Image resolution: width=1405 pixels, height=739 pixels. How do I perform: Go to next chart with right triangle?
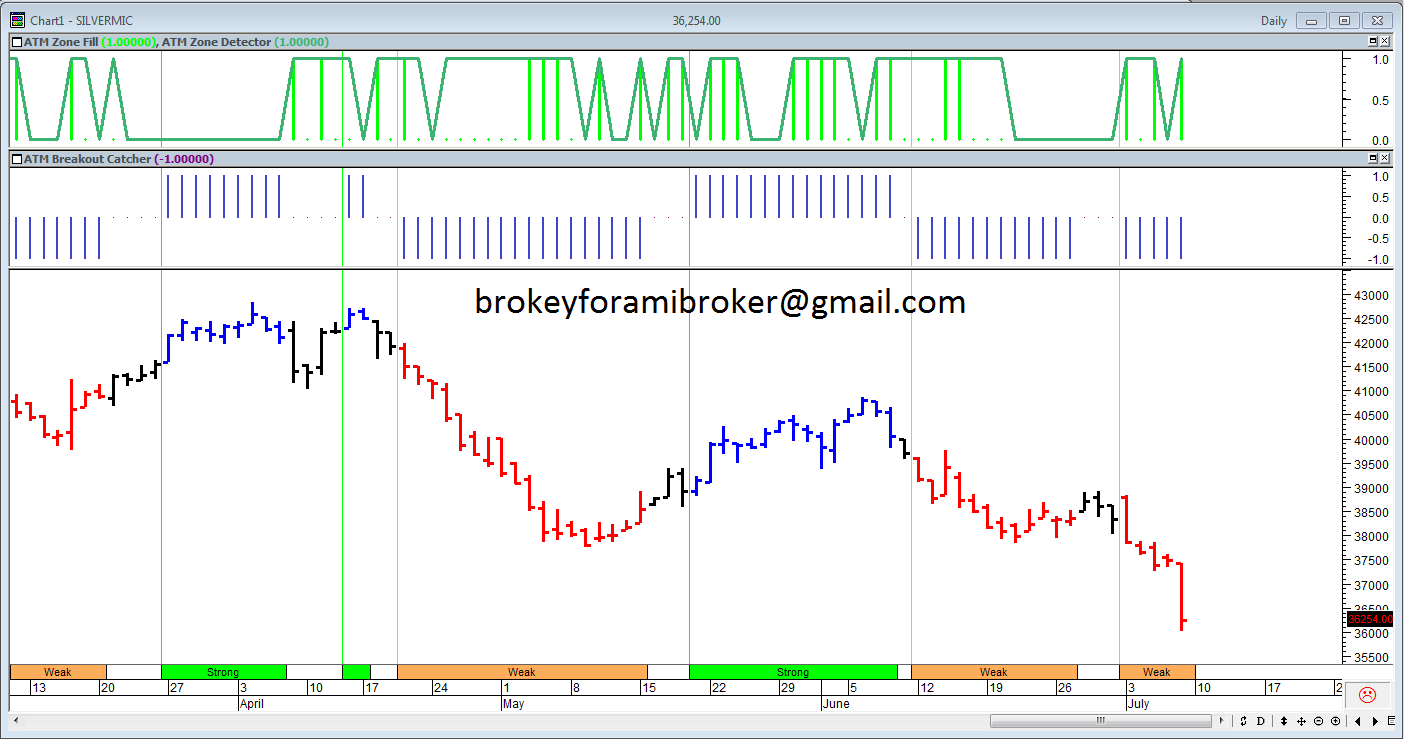point(1375,721)
